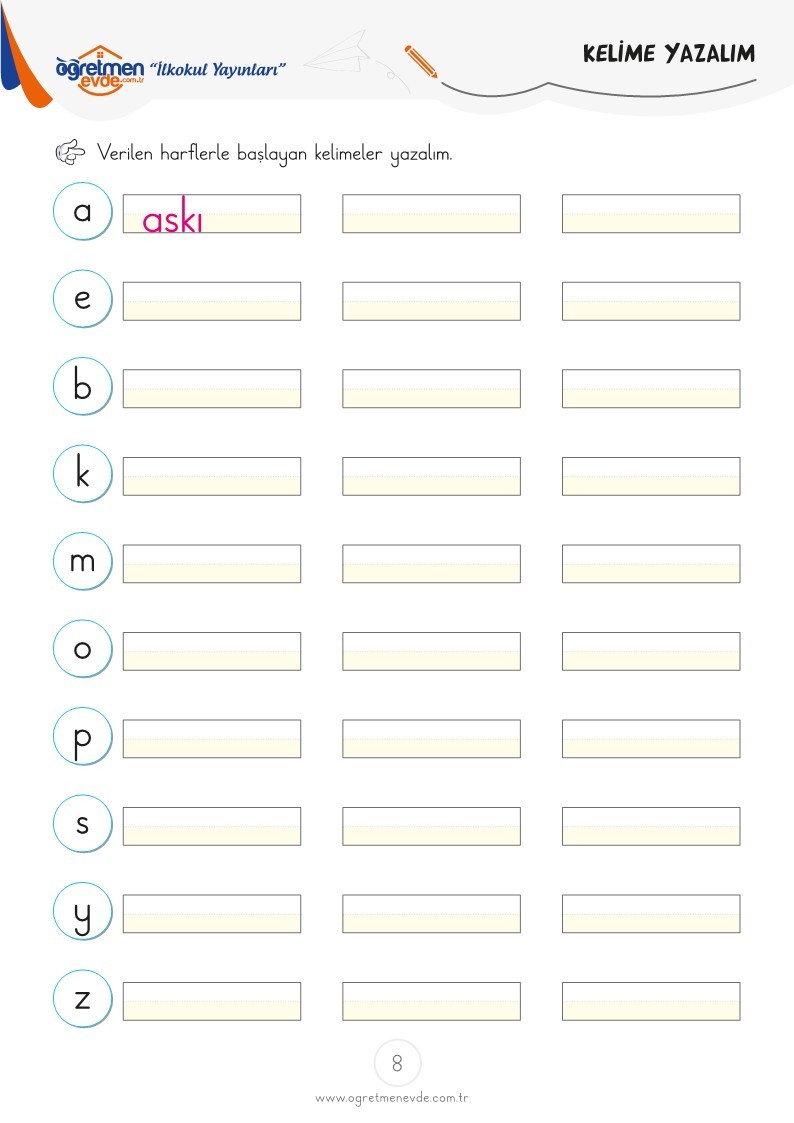Viewport: 794px width, 1123px height.
Task: Click the circled letter e
Action: tap(82, 299)
